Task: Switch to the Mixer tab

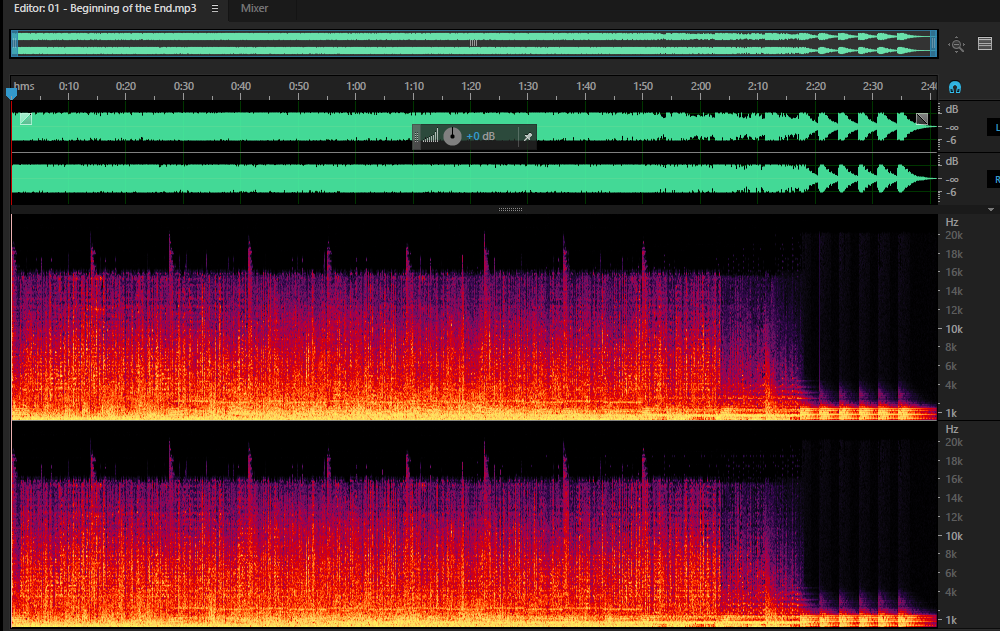Action: tap(254, 8)
